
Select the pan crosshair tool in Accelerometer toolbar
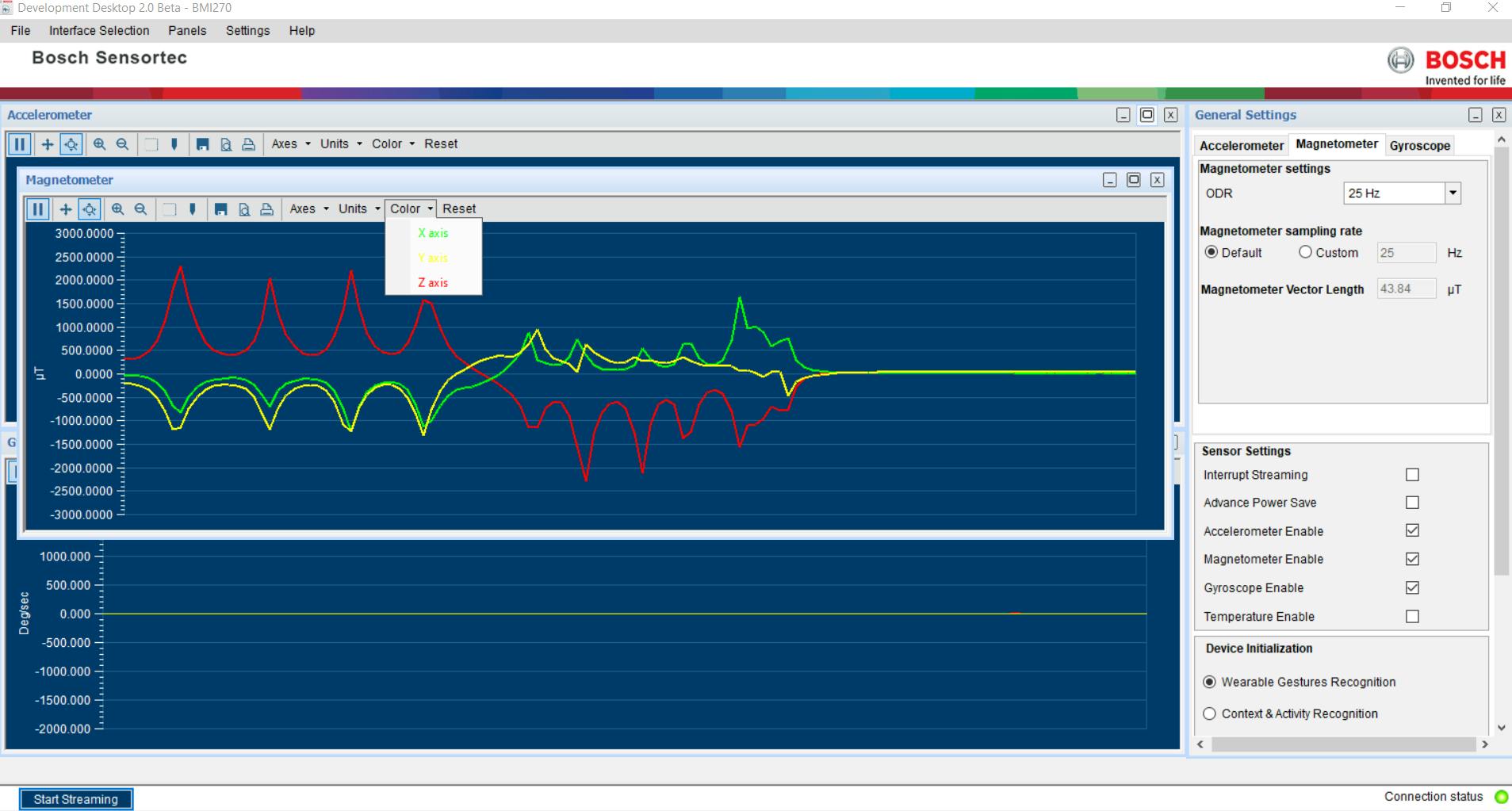coord(48,144)
